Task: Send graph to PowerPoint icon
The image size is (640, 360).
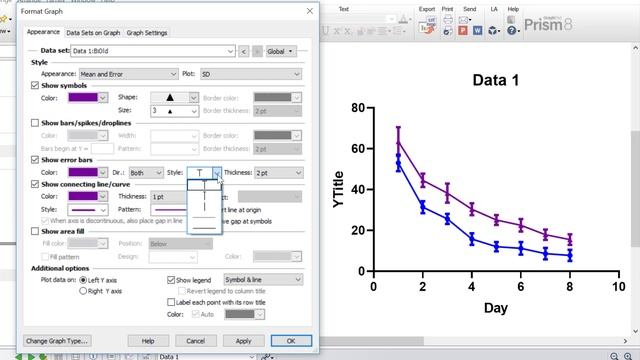Action: point(462,31)
